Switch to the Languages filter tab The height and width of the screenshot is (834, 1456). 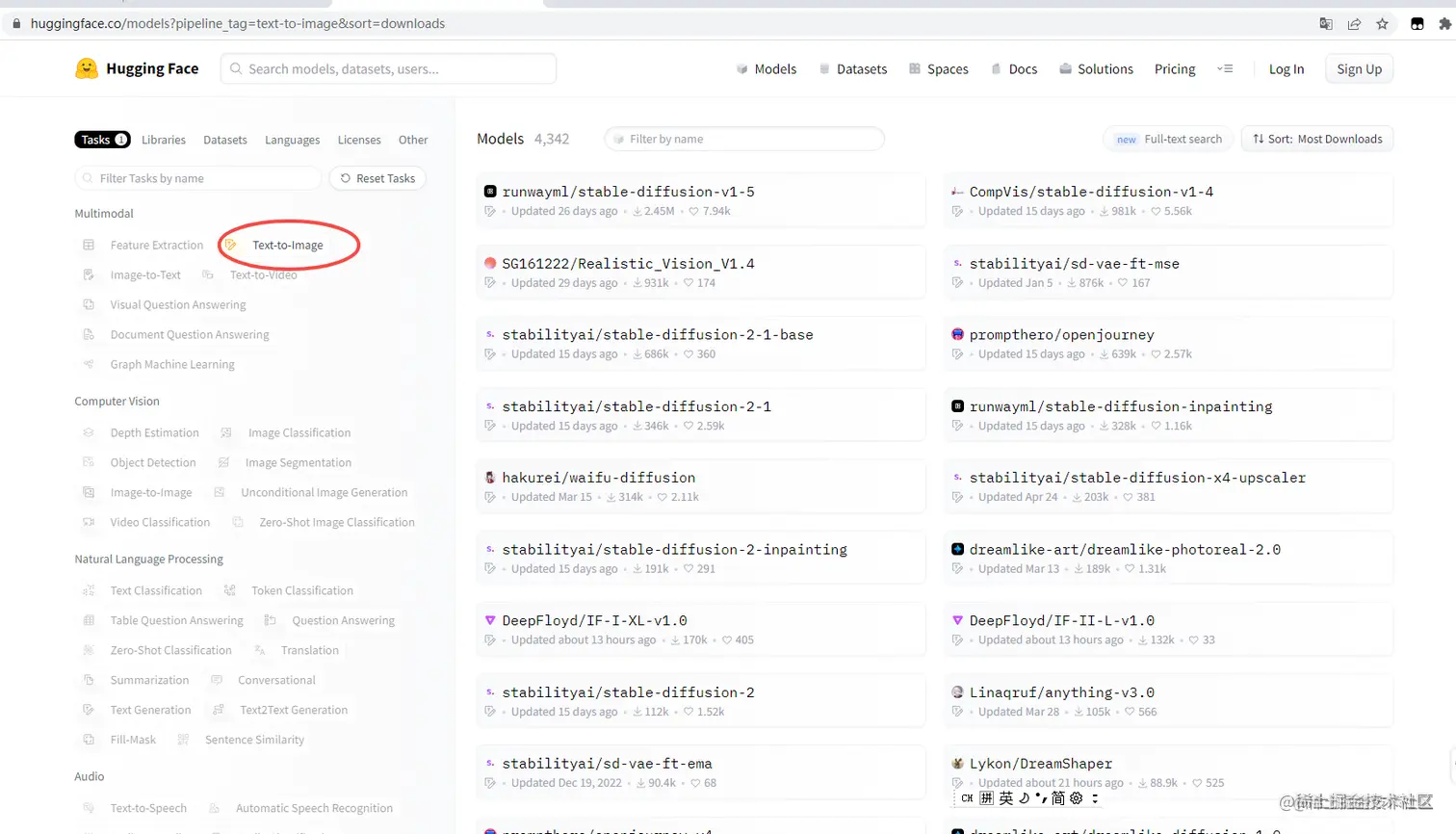coord(292,140)
